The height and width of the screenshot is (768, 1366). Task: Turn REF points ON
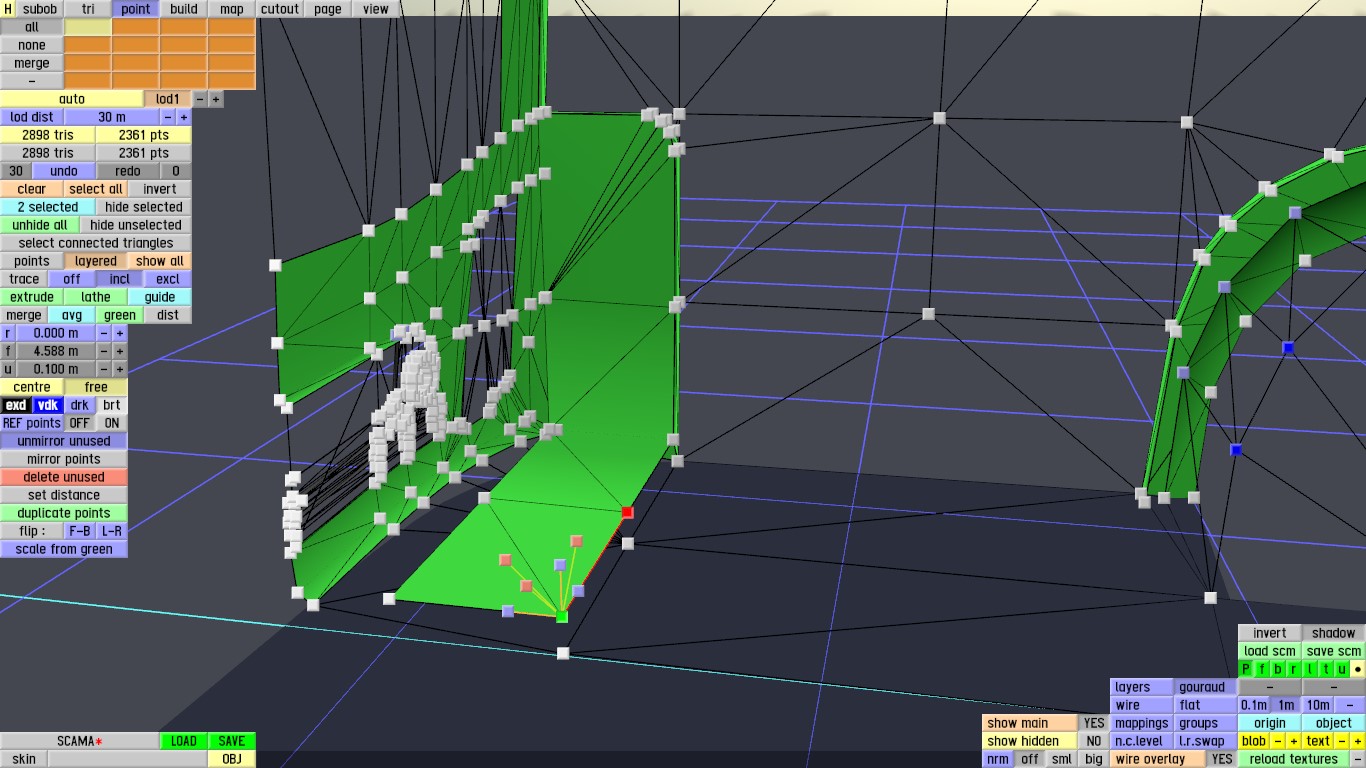point(111,423)
